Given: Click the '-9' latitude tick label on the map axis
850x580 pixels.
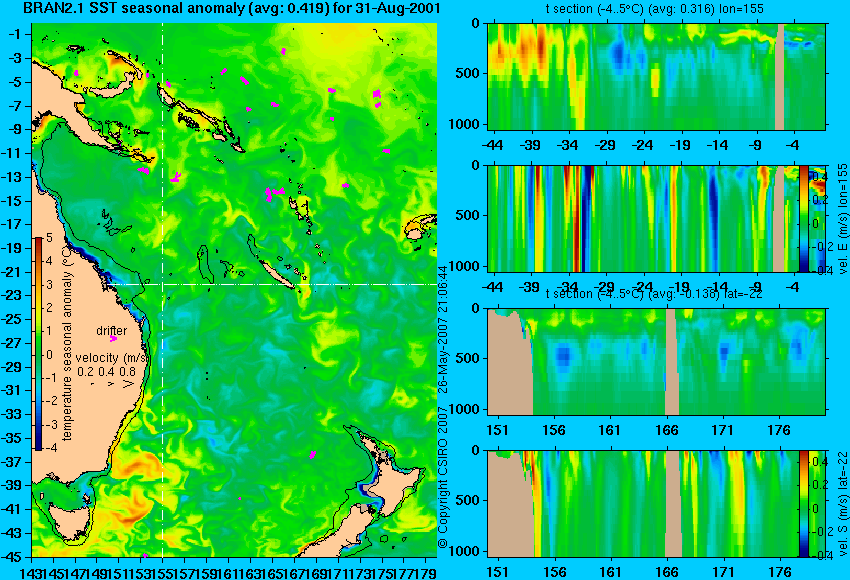Looking at the screenshot, I should click(x=15, y=129).
